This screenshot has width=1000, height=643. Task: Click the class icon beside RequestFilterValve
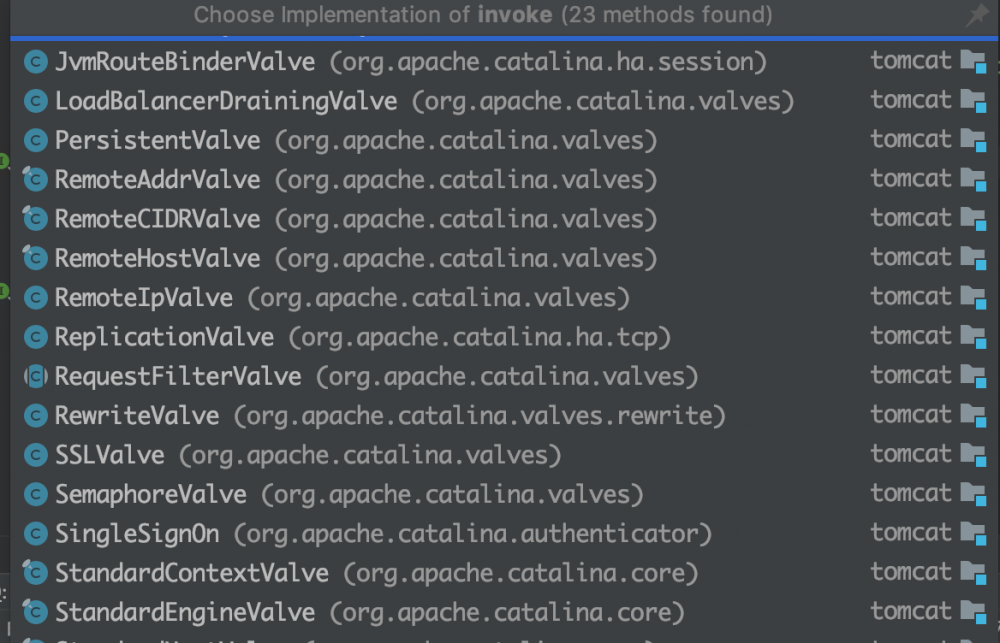[x=36, y=377]
